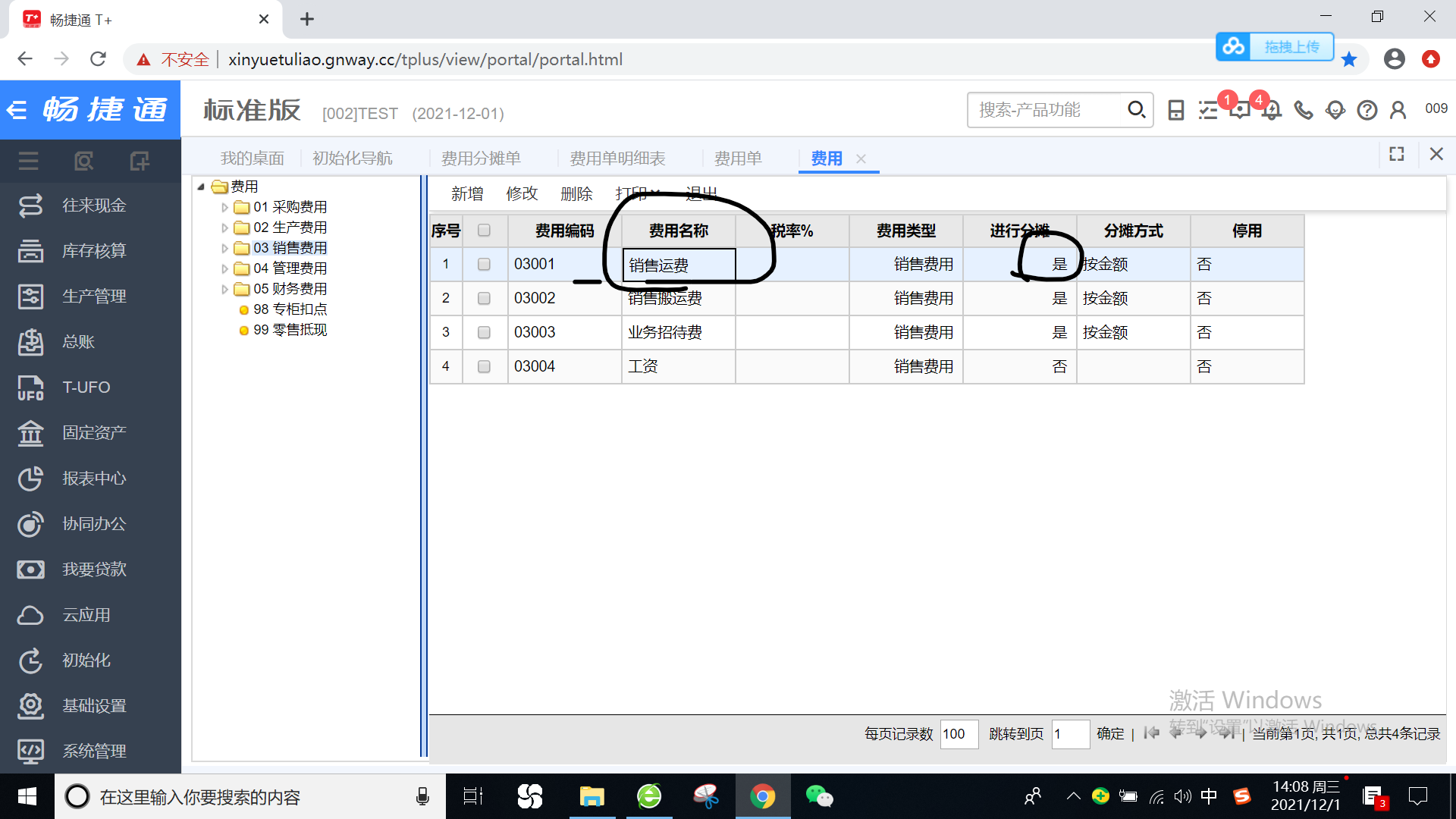The image size is (1456, 819).
Task: Click the search magnifier icon
Action: [x=1136, y=110]
